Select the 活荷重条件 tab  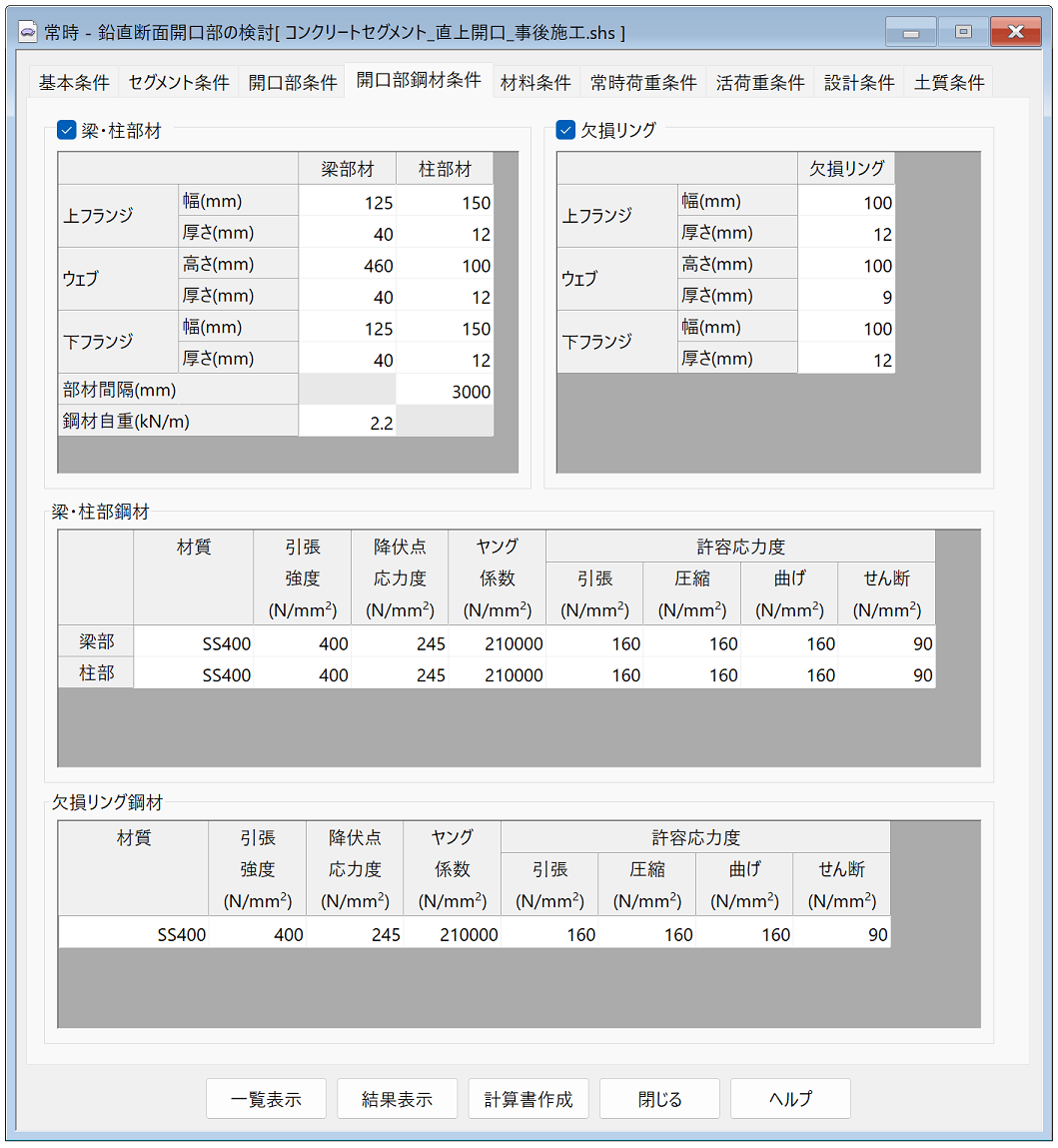tap(760, 84)
